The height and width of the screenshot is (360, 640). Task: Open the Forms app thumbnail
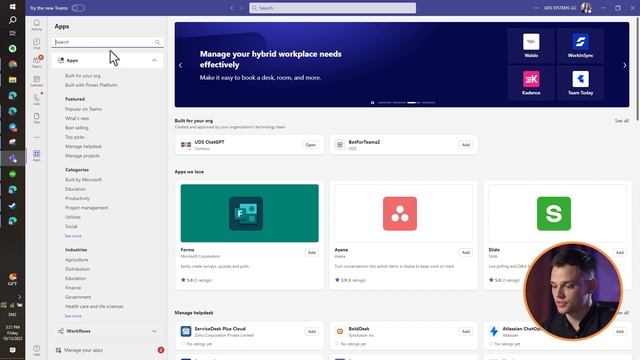pos(250,213)
